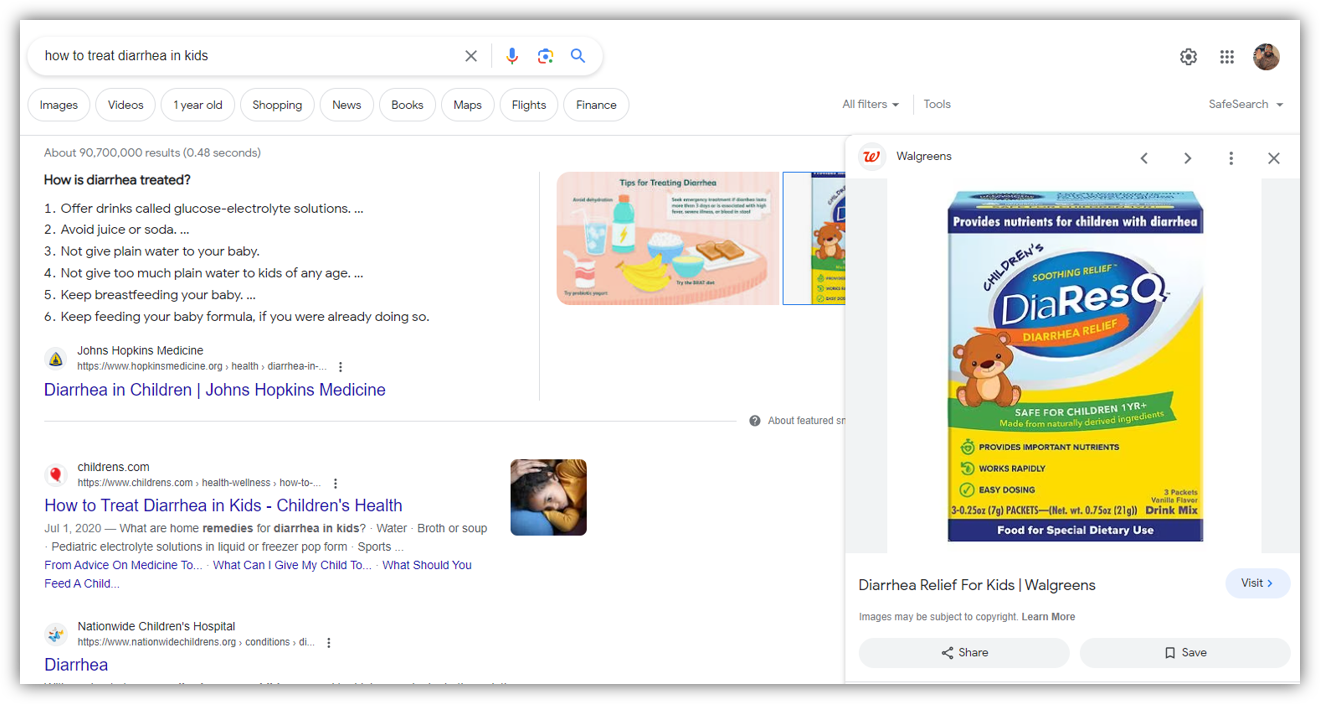Expand the All filters dropdown

[x=870, y=104]
